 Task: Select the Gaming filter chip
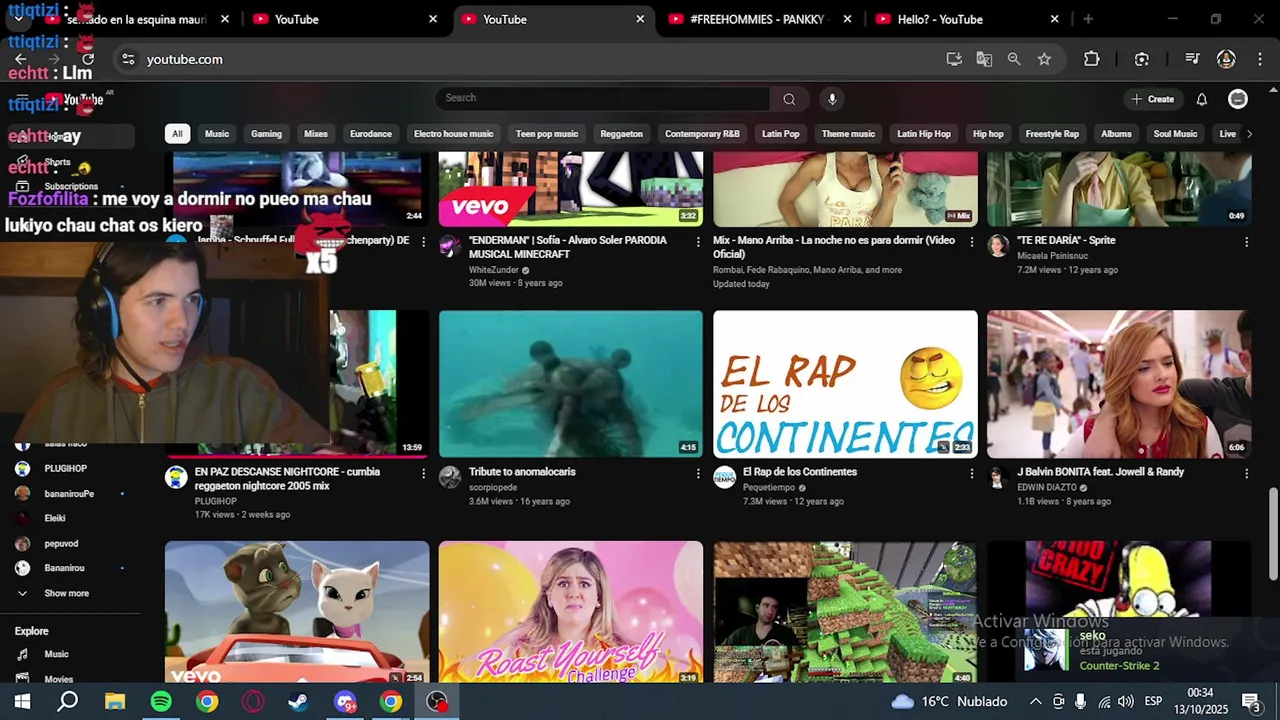coord(266,134)
